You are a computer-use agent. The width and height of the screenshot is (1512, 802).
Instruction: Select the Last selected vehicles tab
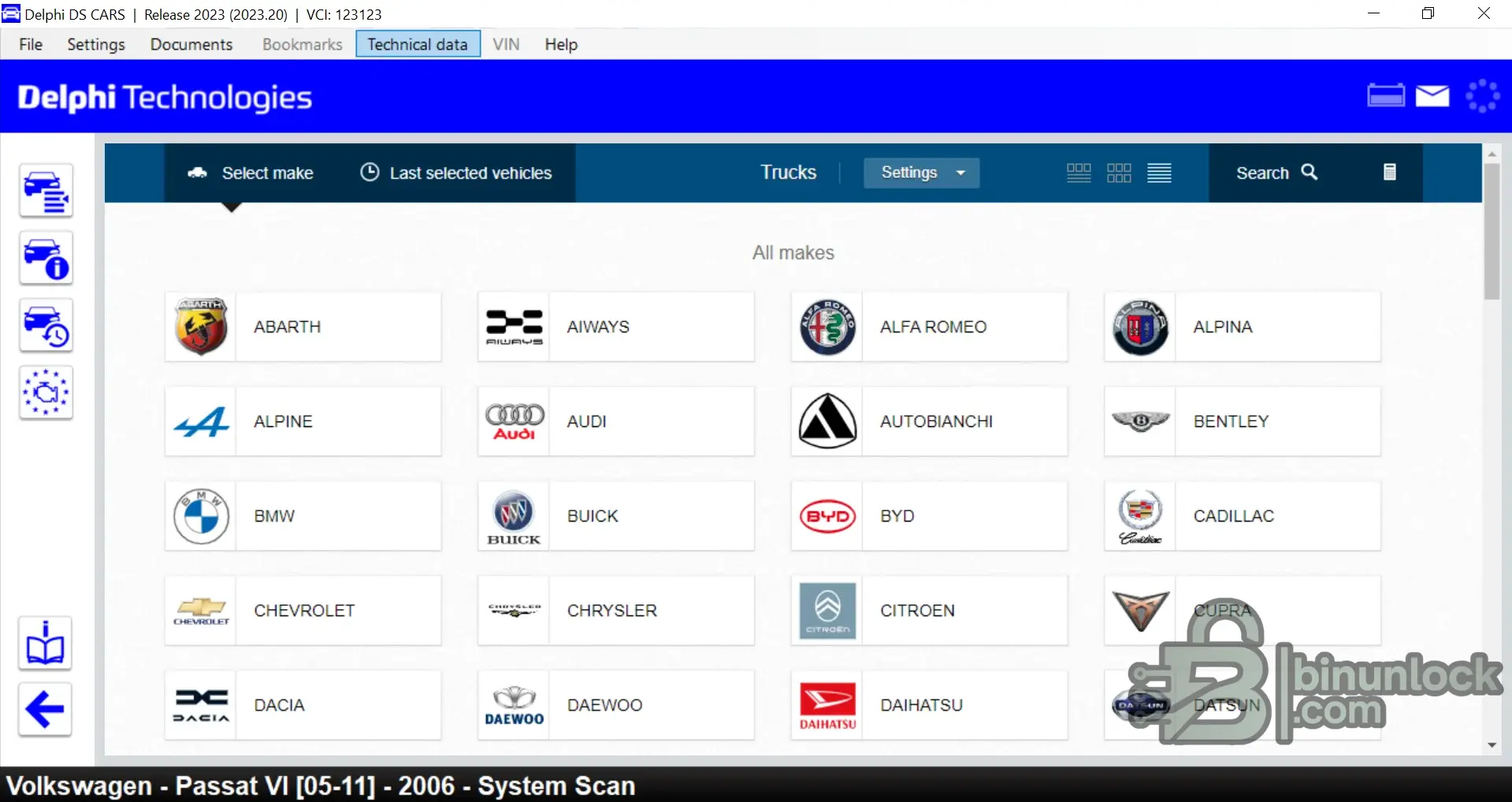tap(456, 173)
